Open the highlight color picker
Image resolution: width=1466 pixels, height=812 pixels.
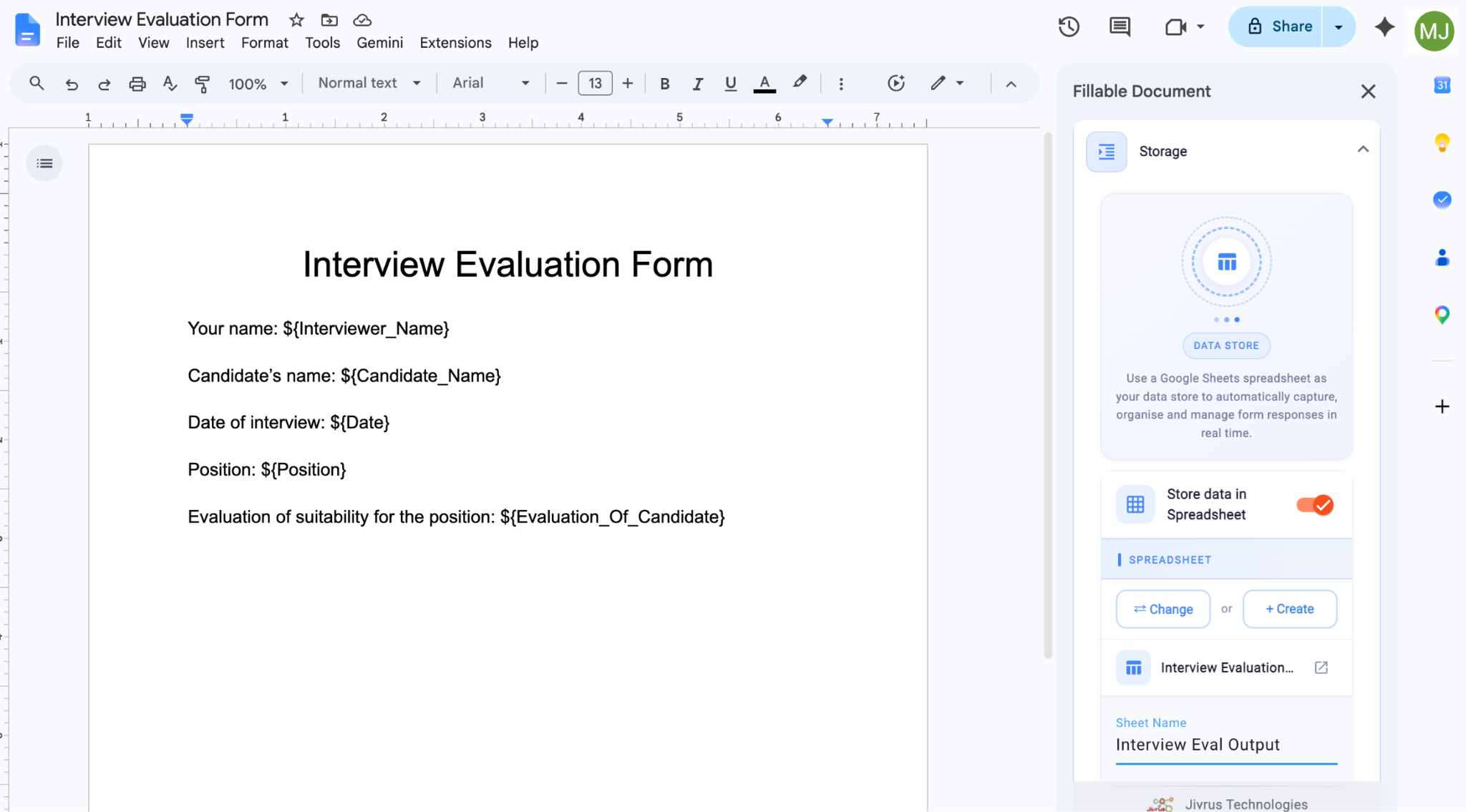pos(800,83)
